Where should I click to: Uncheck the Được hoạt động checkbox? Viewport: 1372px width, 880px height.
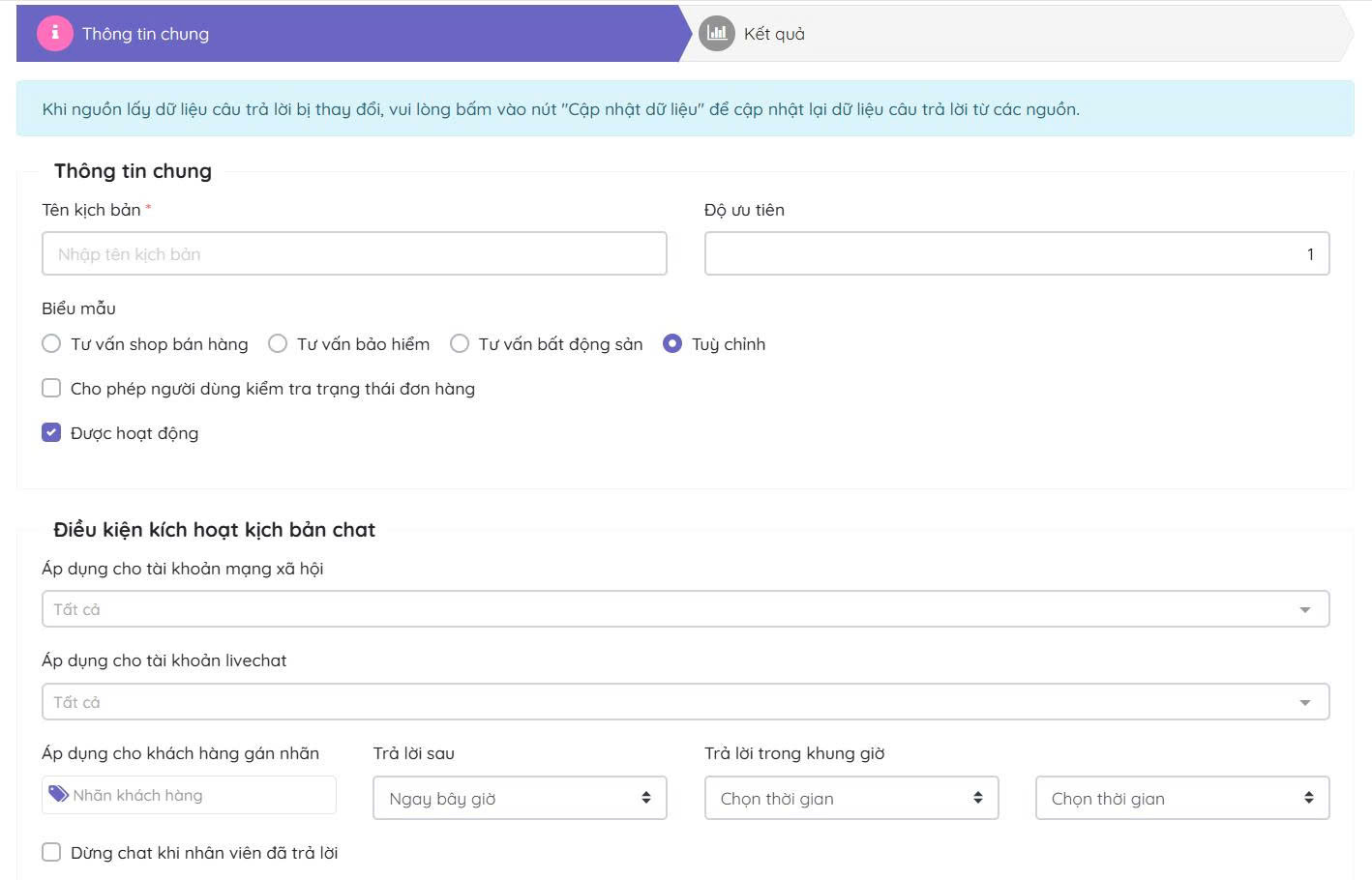[52, 433]
